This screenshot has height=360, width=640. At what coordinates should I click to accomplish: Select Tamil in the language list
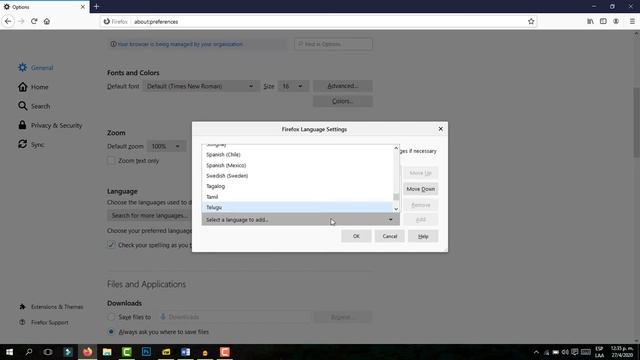click(297, 197)
